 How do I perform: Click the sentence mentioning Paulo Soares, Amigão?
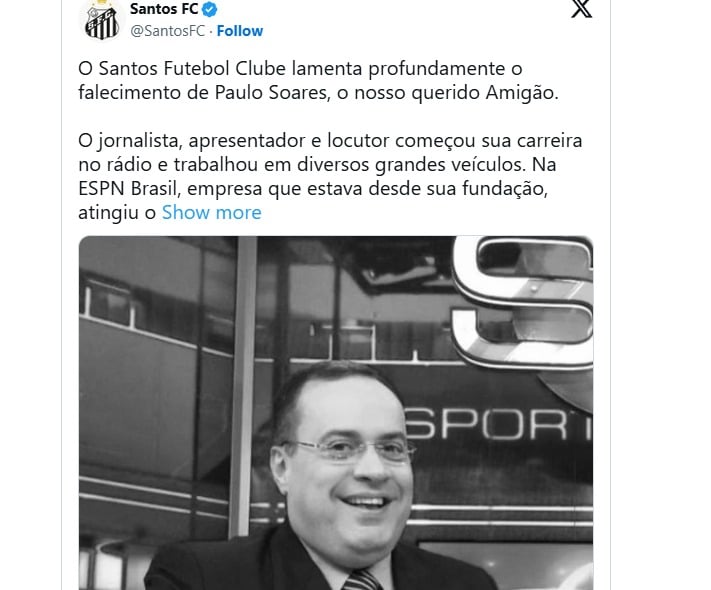318,81
